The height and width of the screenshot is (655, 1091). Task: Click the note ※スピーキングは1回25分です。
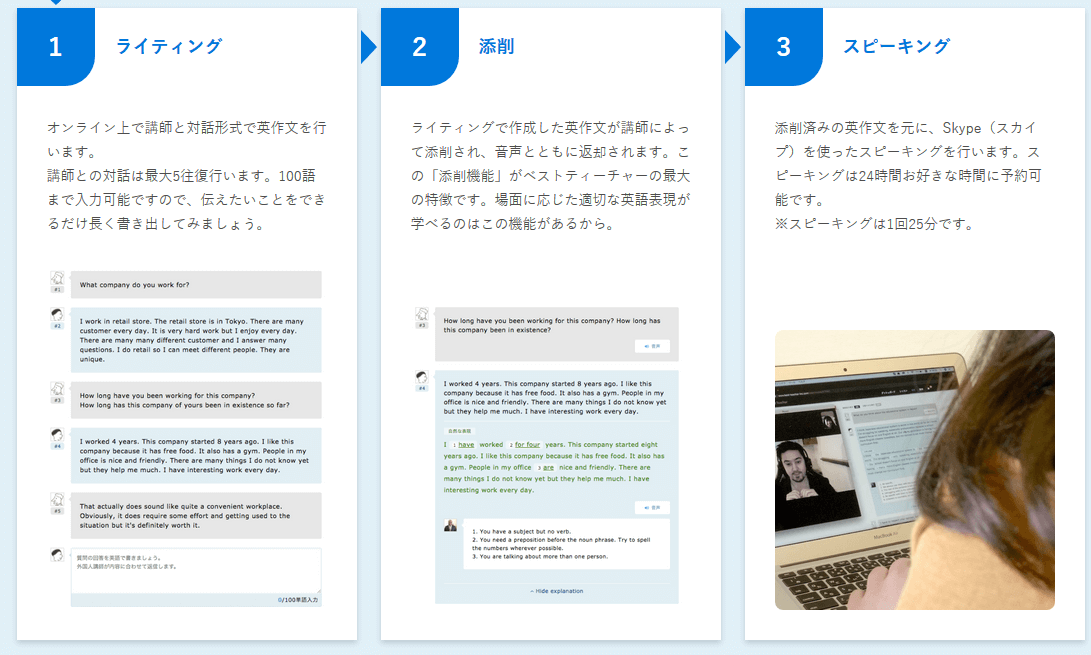876,224
